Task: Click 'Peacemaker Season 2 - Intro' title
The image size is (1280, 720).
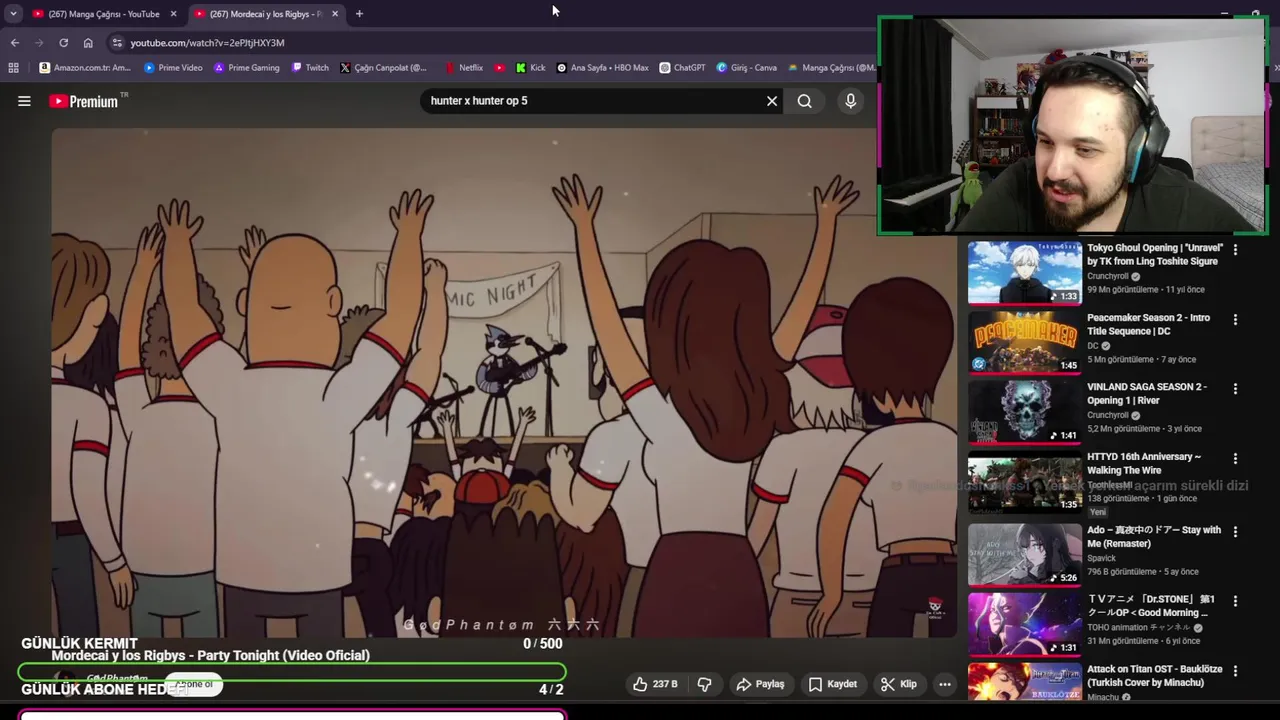Action: 1148,324
